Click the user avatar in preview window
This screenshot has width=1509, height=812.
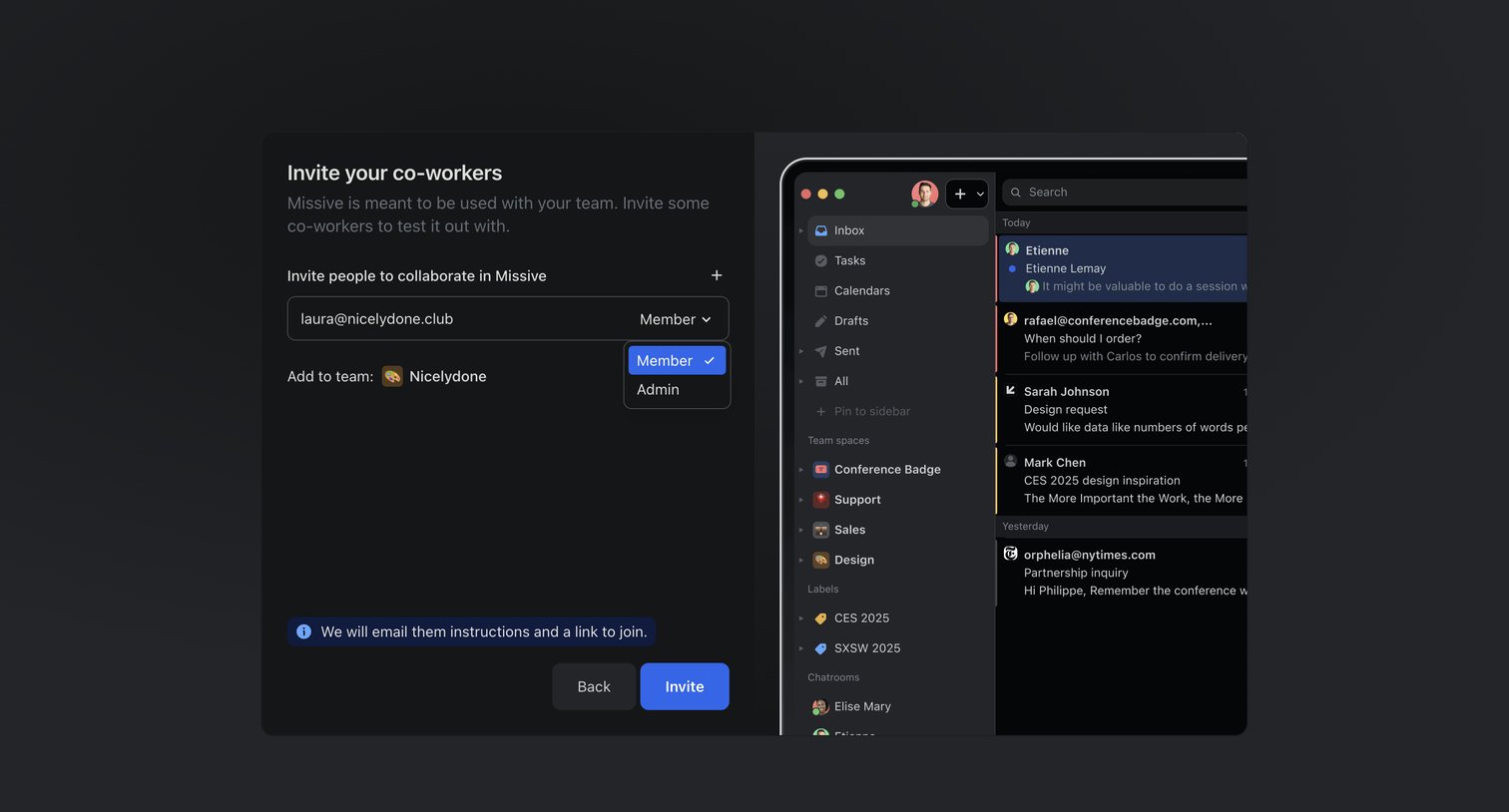(x=924, y=194)
